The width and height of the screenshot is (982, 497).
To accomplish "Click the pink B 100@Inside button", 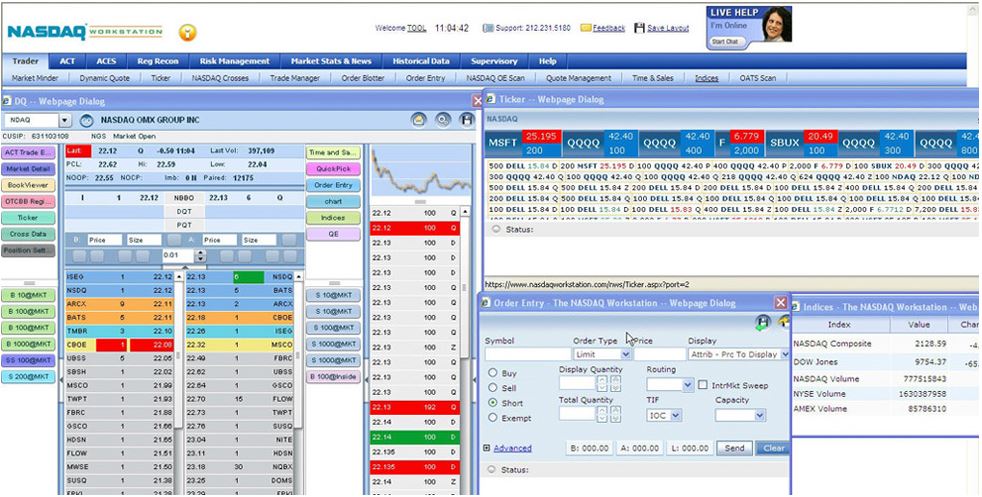I will [x=333, y=377].
